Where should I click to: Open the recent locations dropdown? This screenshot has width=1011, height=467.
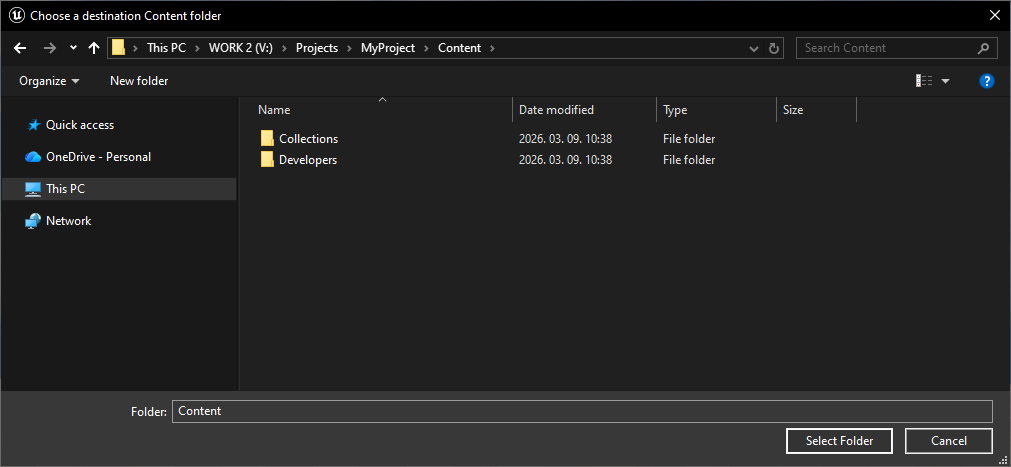tap(73, 48)
